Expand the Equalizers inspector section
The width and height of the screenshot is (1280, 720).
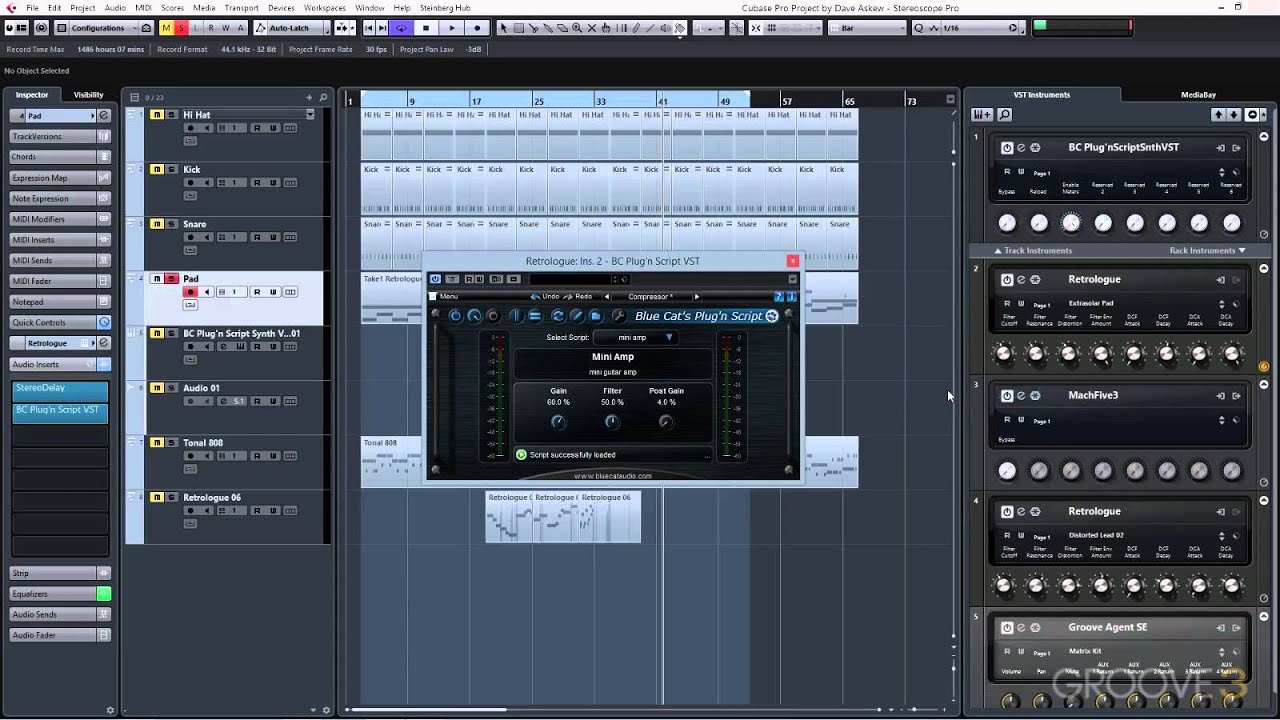pos(52,594)
